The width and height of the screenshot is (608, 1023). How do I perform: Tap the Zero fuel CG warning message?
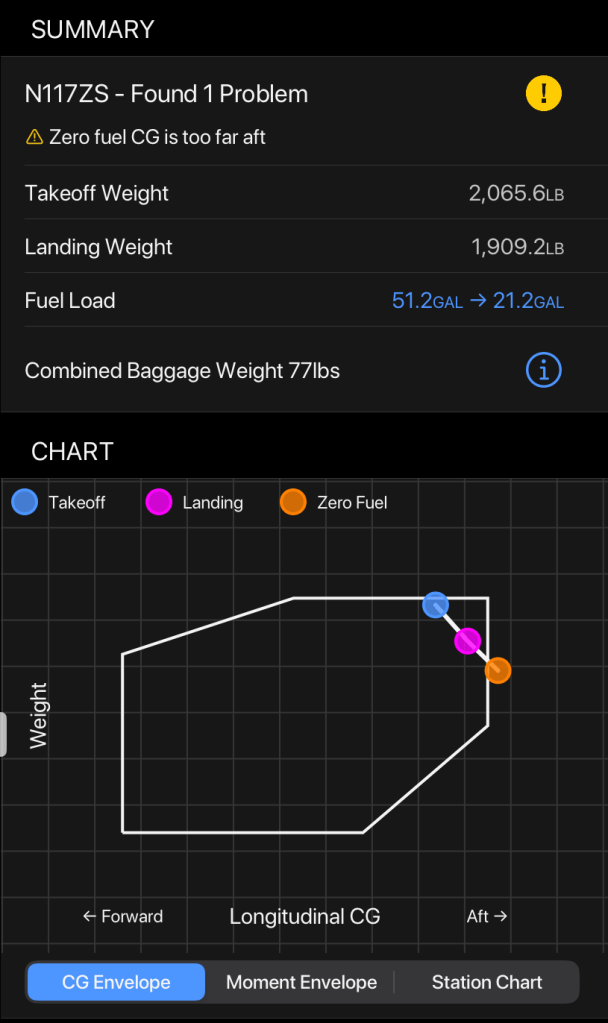157,138
